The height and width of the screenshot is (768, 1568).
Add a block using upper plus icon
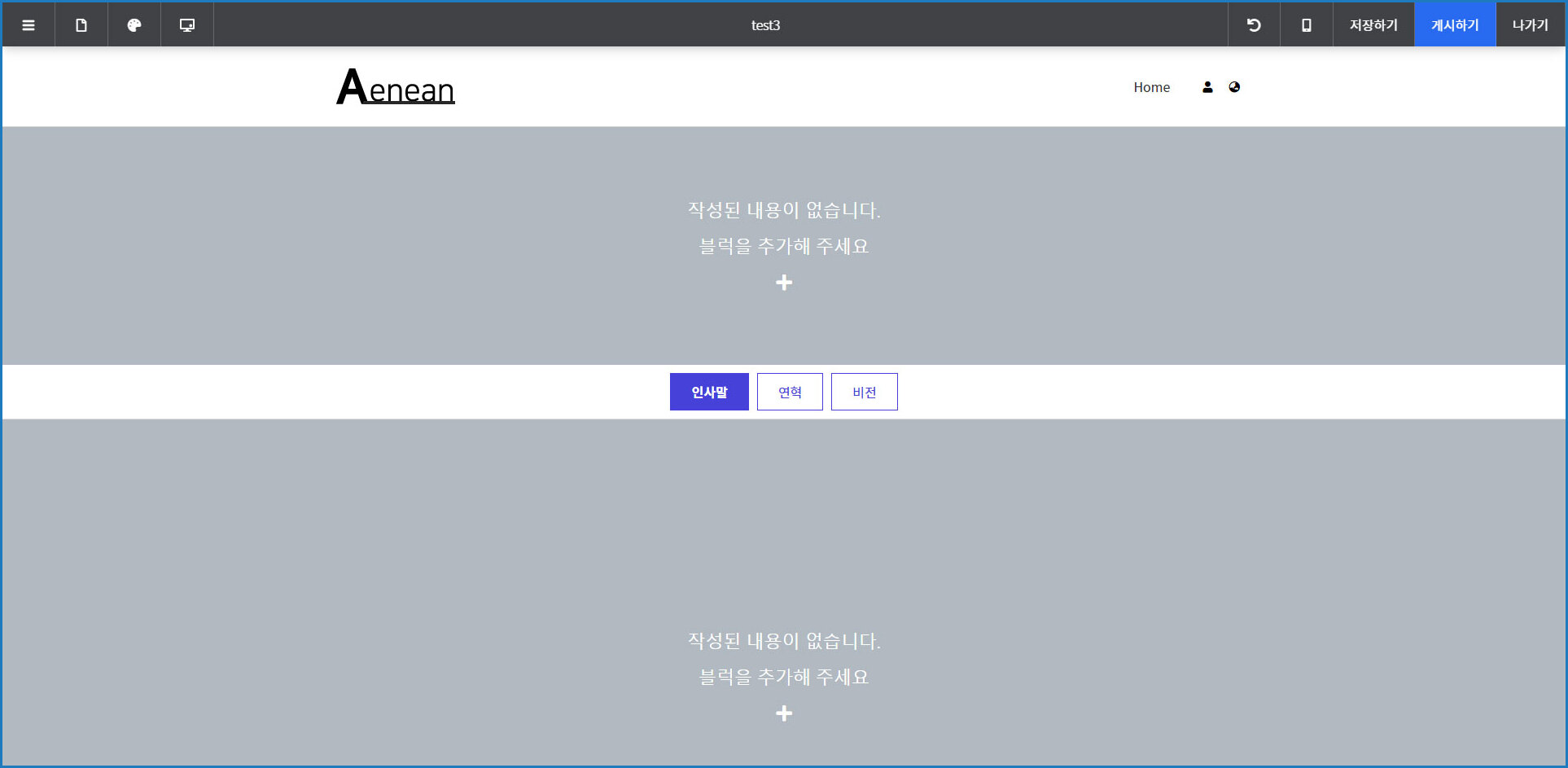[784, 283]
